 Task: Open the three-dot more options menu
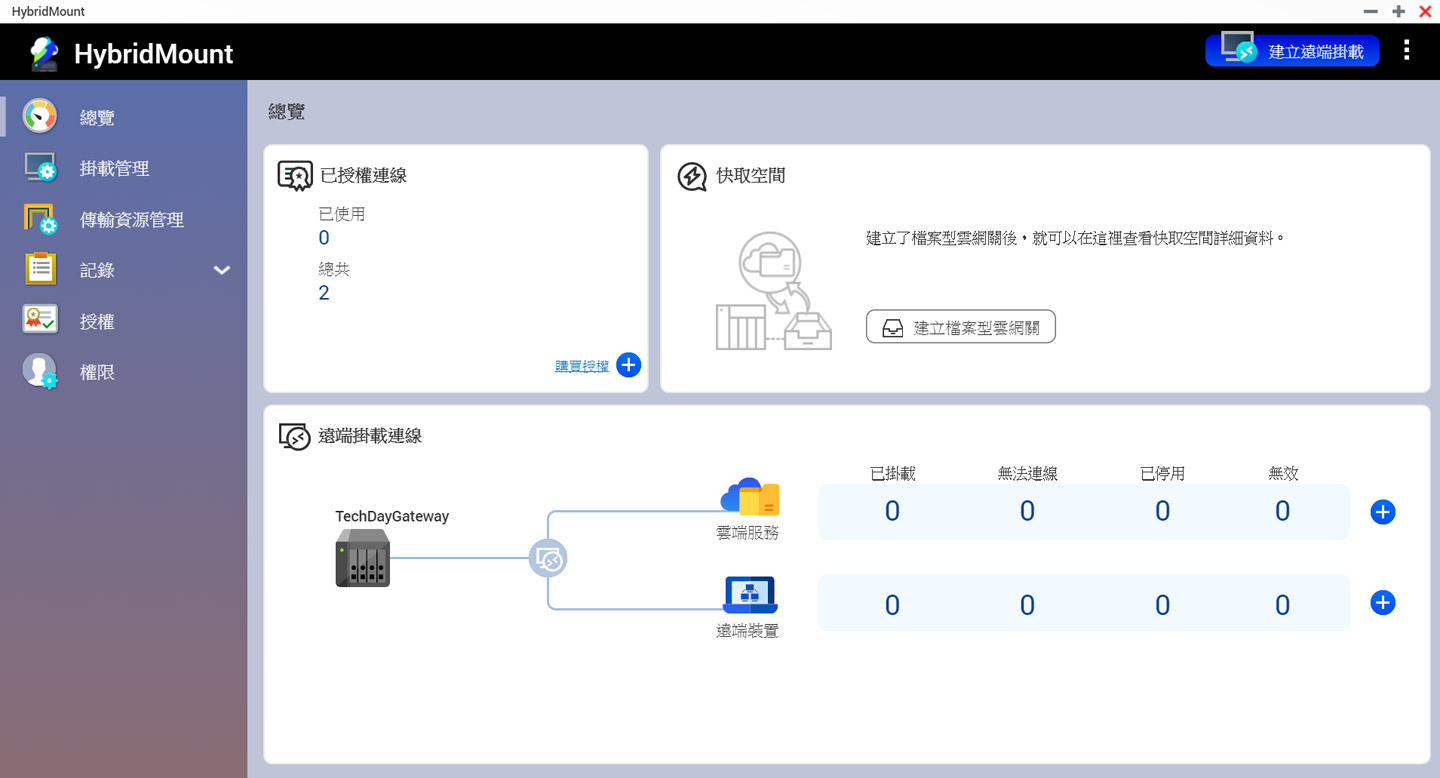[x=1406, y=51]
